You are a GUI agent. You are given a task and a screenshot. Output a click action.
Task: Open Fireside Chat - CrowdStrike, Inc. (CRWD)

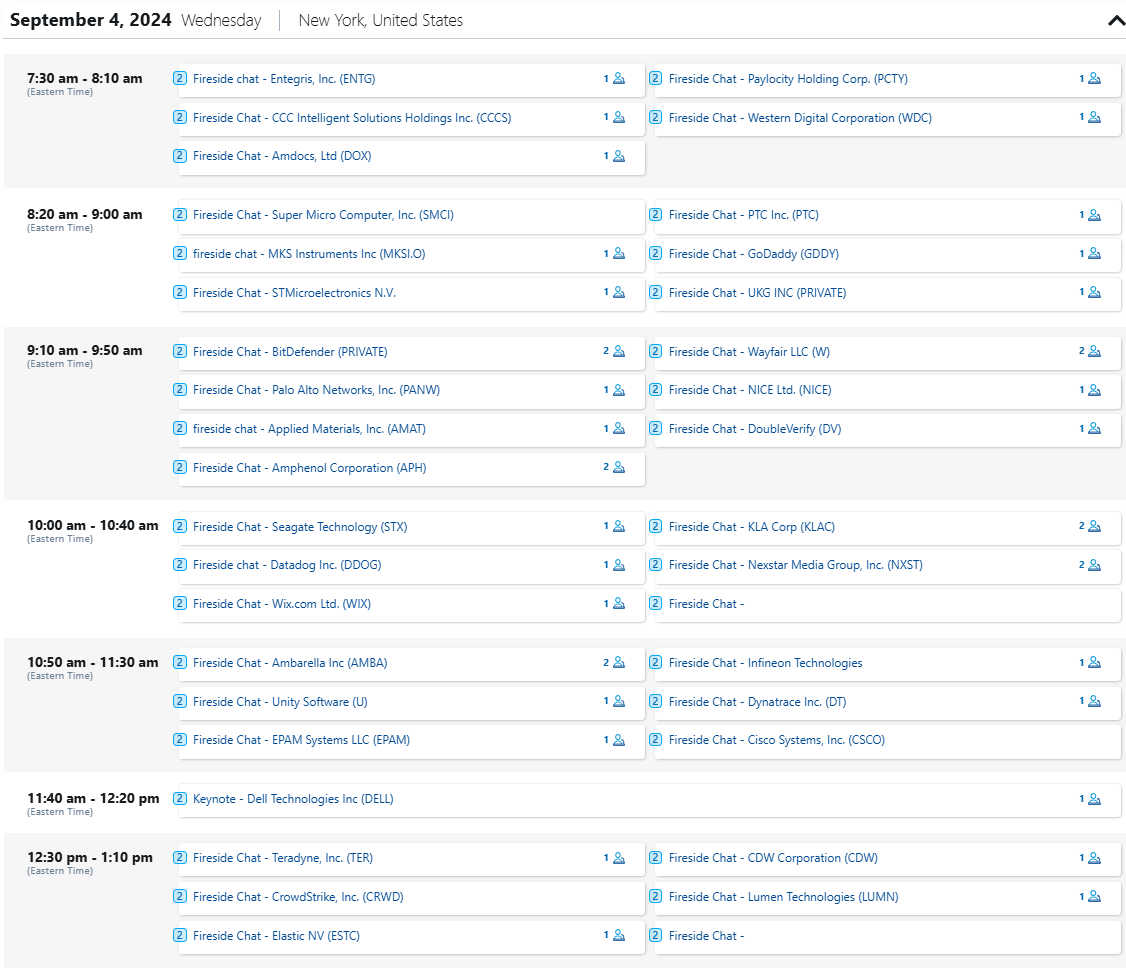[298, 897]
